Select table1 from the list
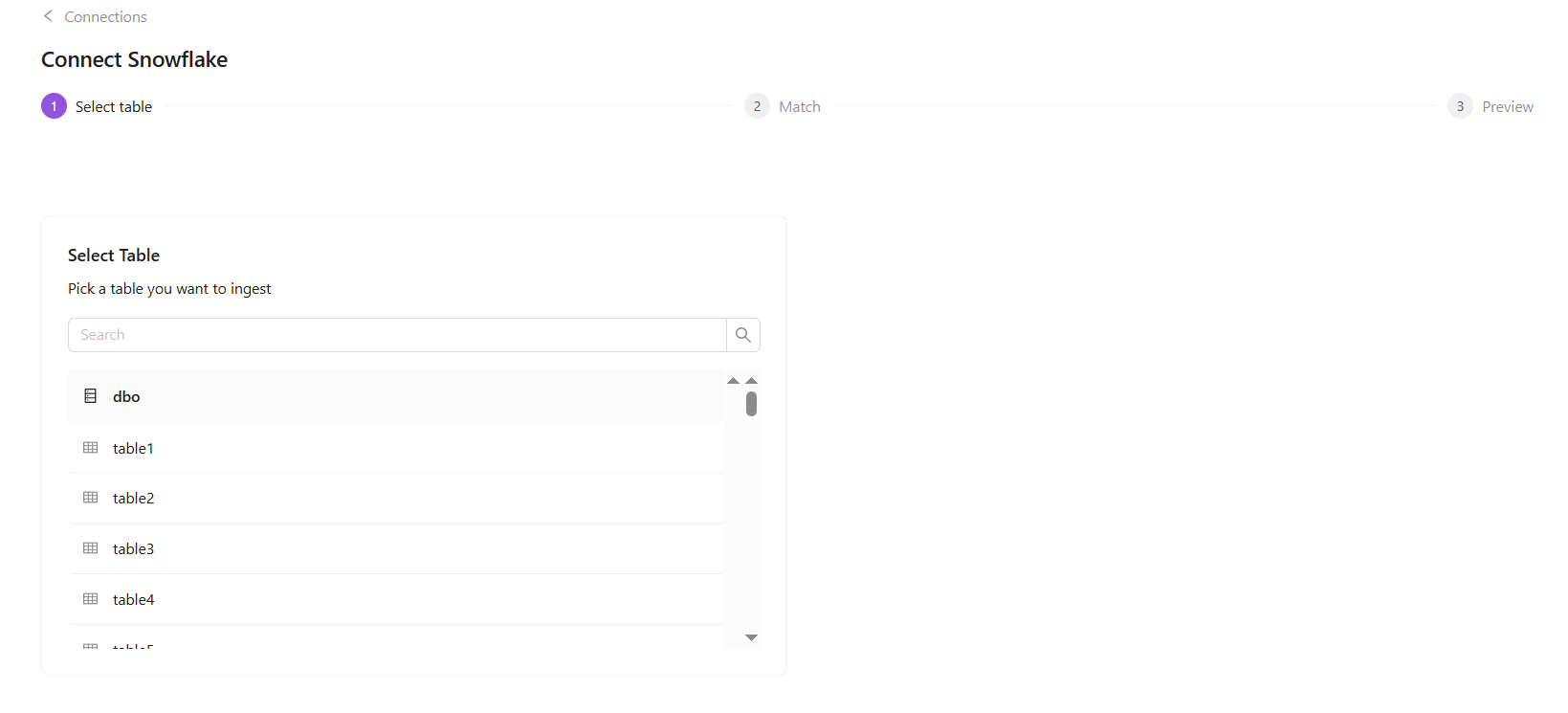This screenshot has width=1568, height=713. coord(133,449)
